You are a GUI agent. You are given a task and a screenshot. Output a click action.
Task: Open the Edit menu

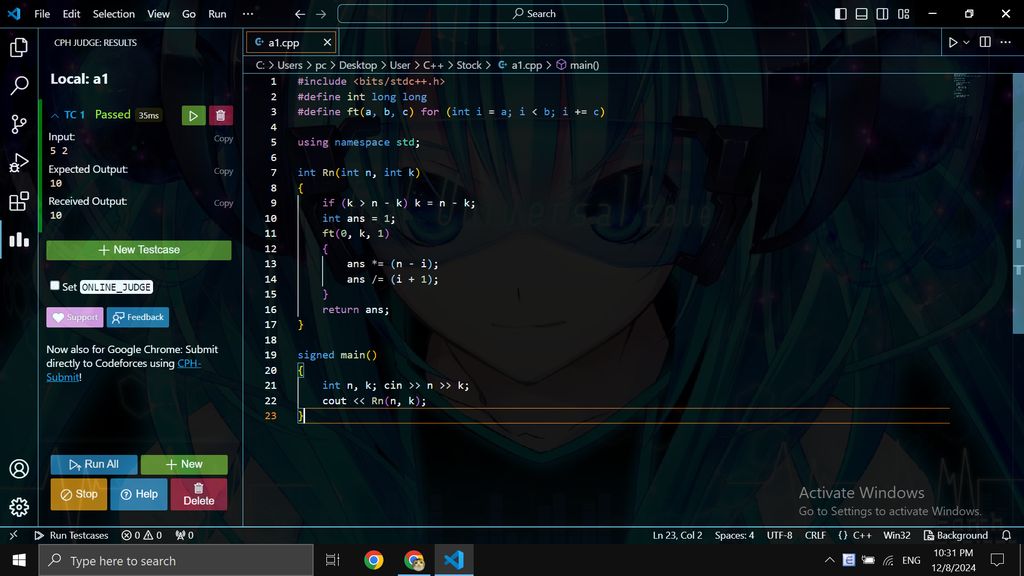(x=71, y=14)
